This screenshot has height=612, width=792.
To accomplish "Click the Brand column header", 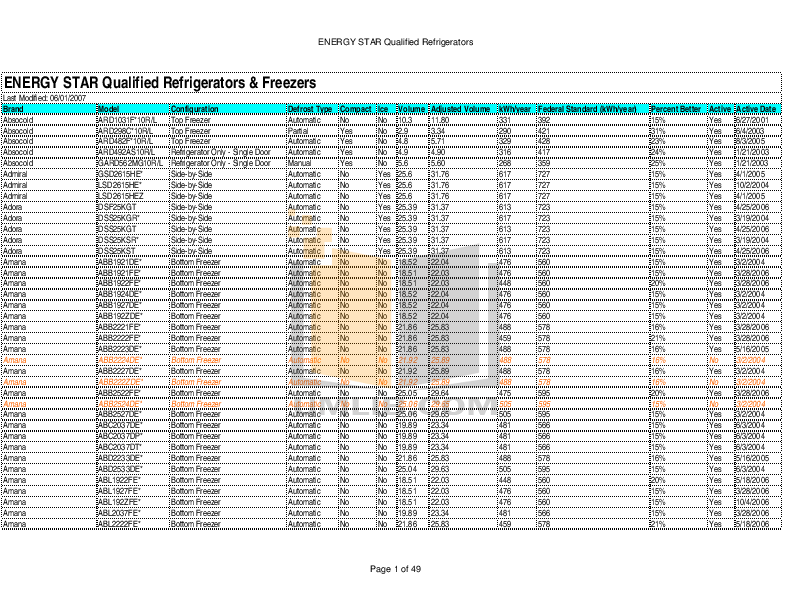I will (x=14, y=108).
